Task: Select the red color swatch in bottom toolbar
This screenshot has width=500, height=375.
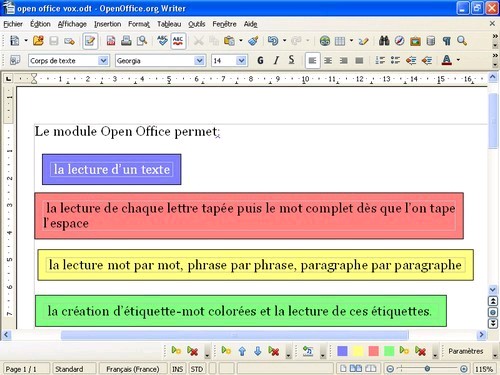Action: [373, 351]
